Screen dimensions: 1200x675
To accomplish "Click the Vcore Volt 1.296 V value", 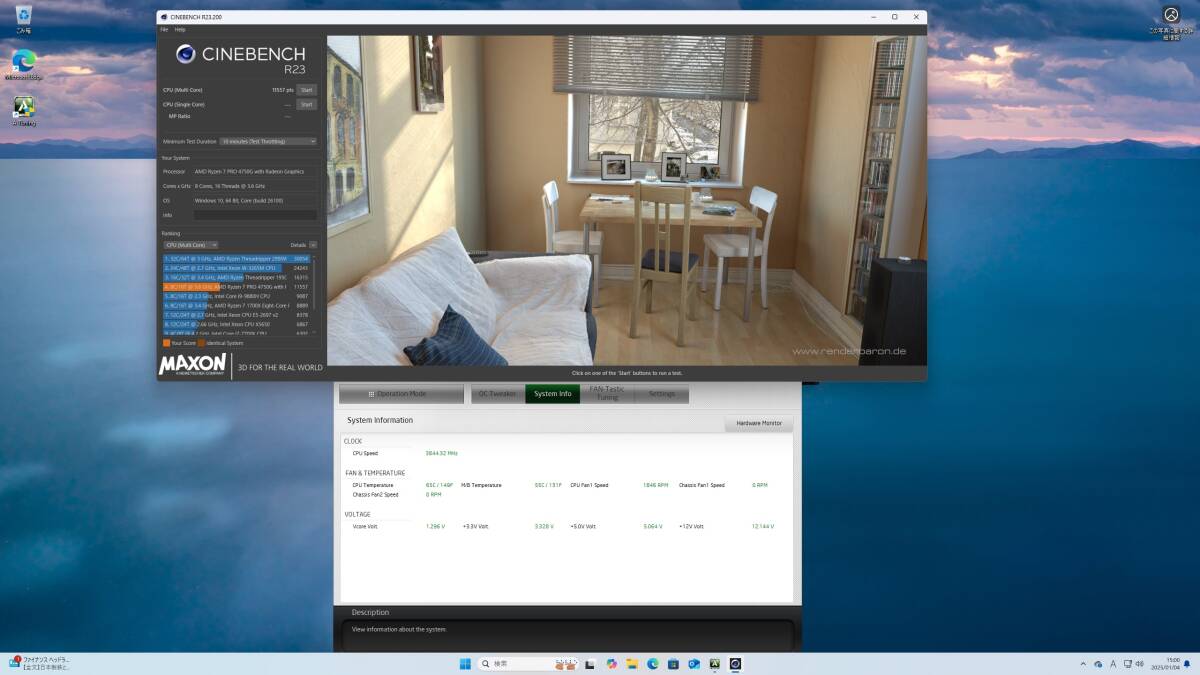I will click(x=435, y=526).
